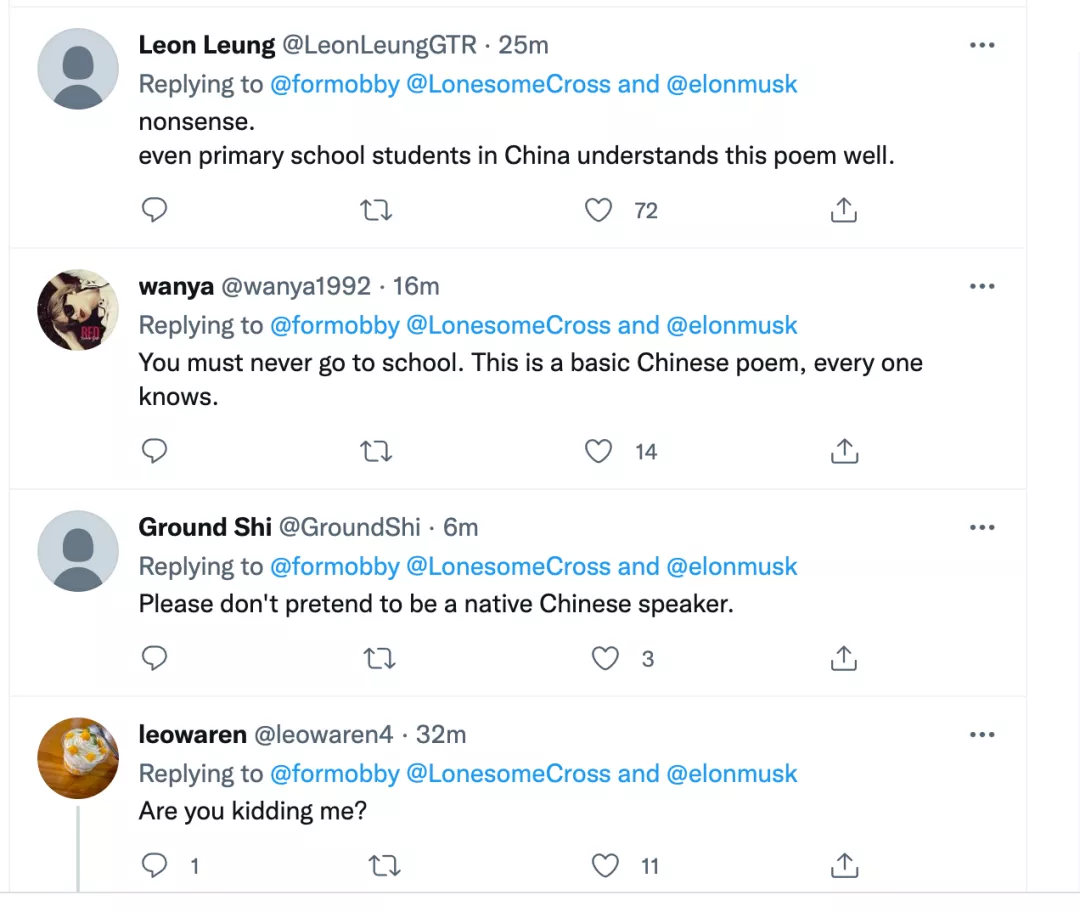The image size is (1080, 912).
Task: Reply to Leon Leung's tweet
Action: coord(154,210)
